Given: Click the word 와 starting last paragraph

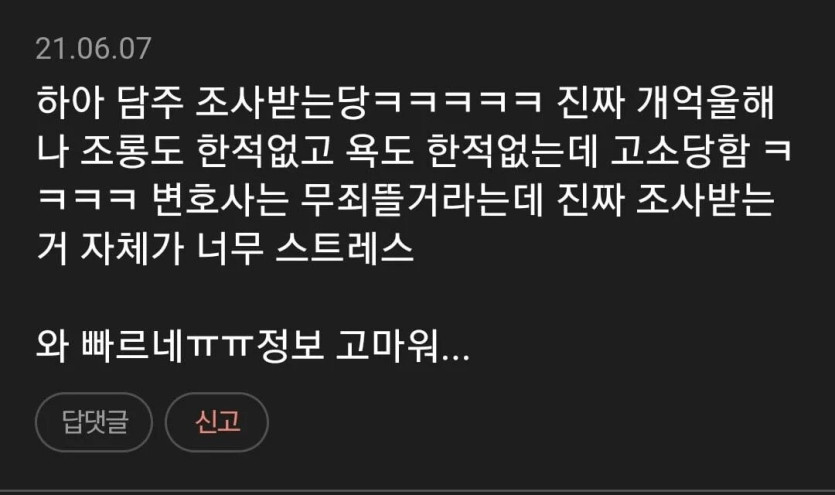Looking at the screenshot, I should click(x=52, y=346).
